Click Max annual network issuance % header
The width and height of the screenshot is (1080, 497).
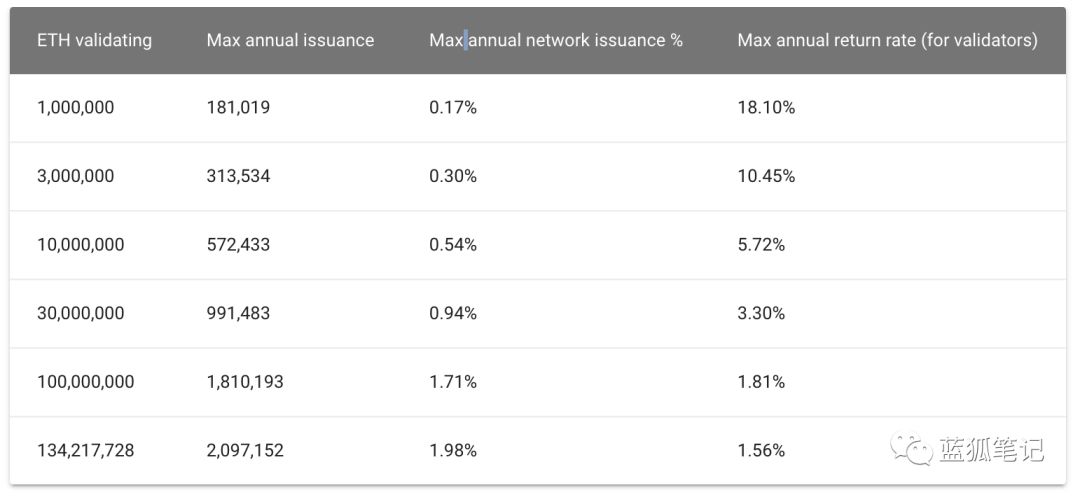pos(556,40)
